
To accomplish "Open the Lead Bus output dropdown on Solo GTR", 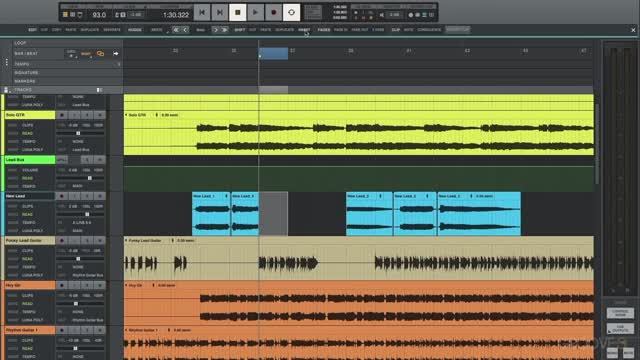I will point(81,150).
